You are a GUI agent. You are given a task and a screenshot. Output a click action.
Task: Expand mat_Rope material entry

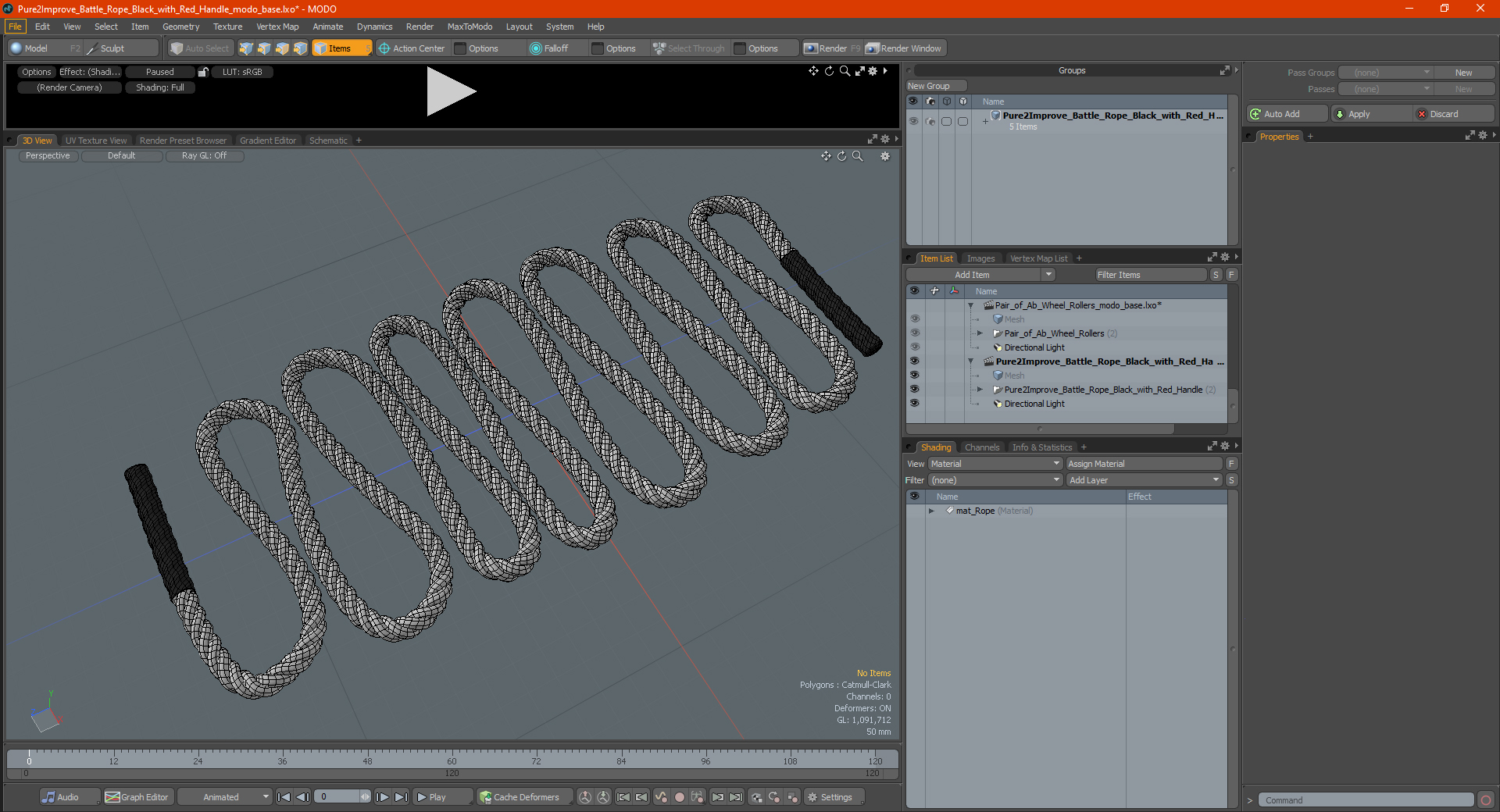click(x=931, y=511)
